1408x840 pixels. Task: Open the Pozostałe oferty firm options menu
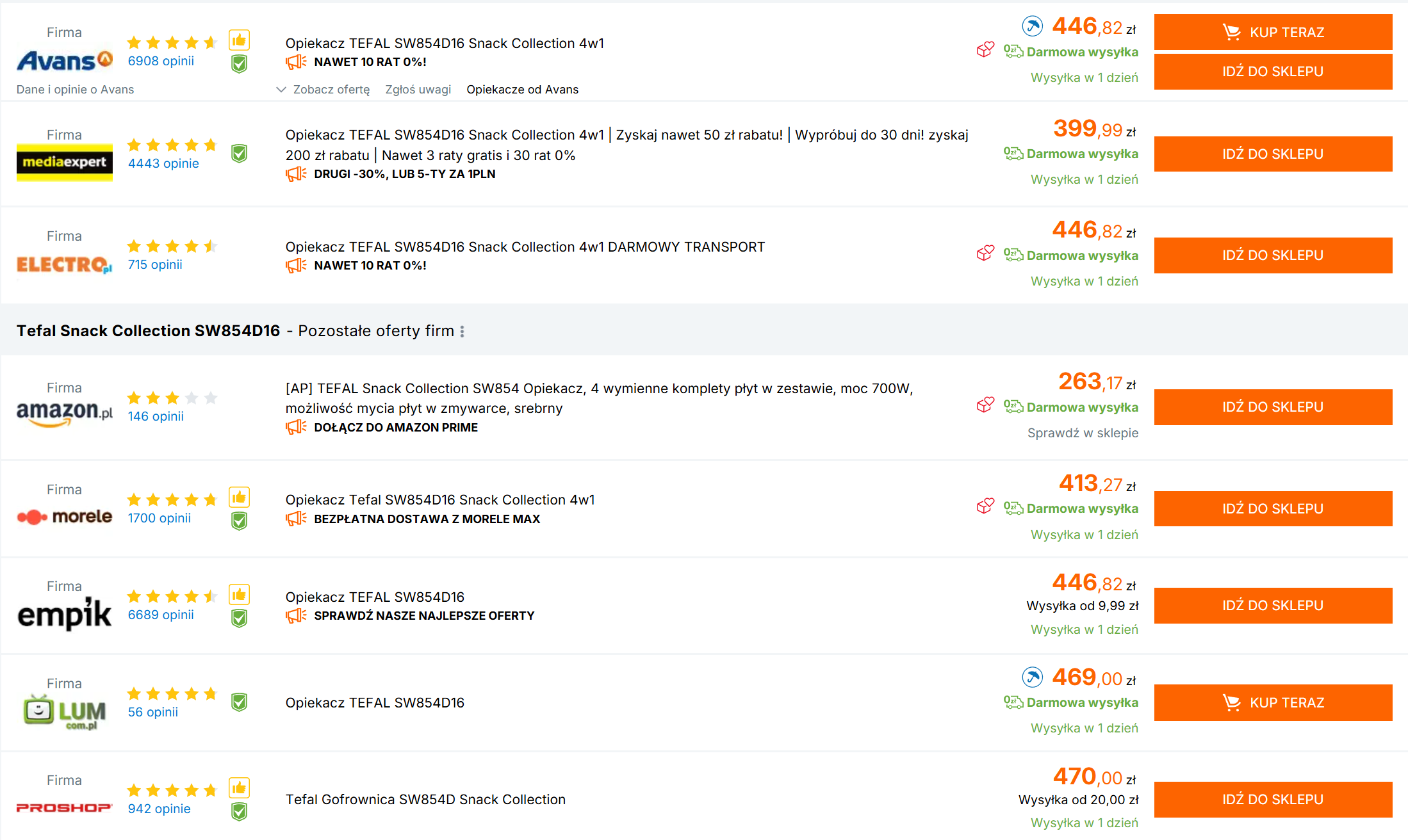[462, 331]
